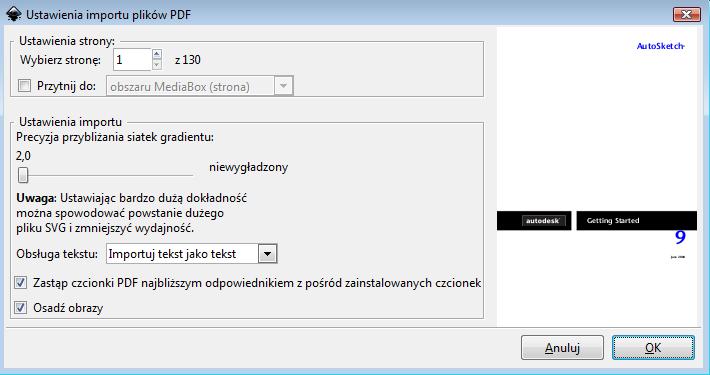This screenshot has height=375, width=710.
Task: Close the PDF import settings dialog
Action: pyautogui.click(x=686, y=14)
